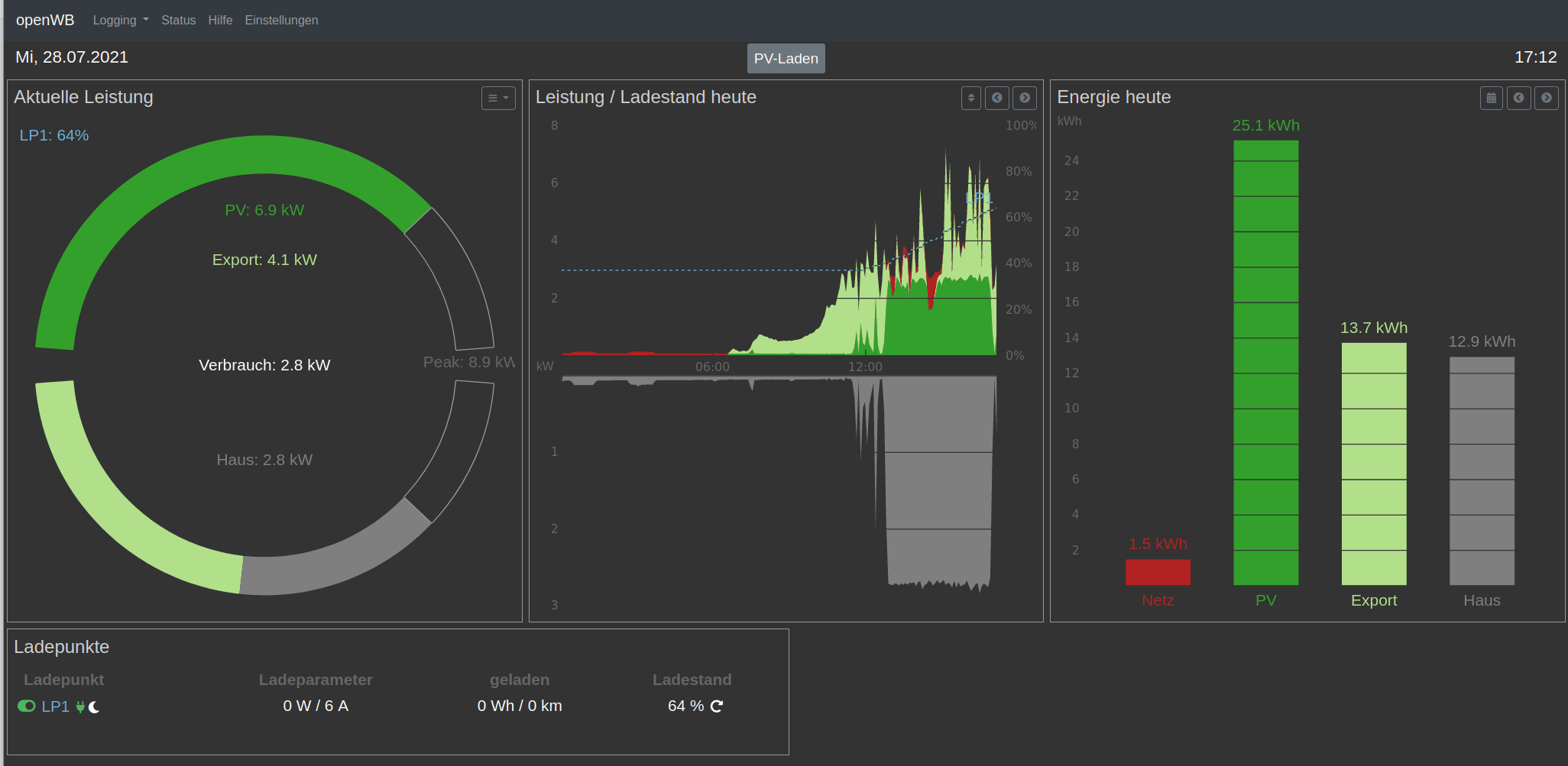Open the calendar picker in Energie heute
Screen dimensions: 1568x766
[x=1491, y=98]
